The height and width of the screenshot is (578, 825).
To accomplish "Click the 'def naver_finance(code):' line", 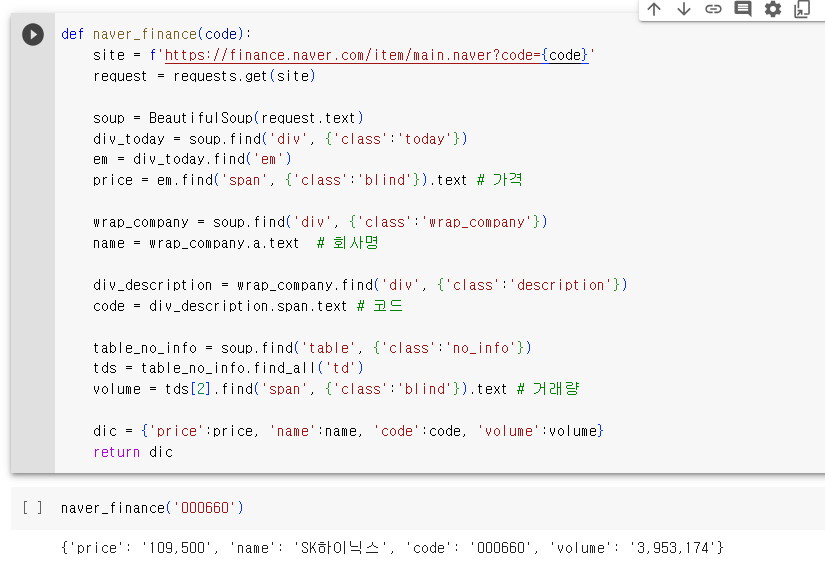I will (156, 34).
